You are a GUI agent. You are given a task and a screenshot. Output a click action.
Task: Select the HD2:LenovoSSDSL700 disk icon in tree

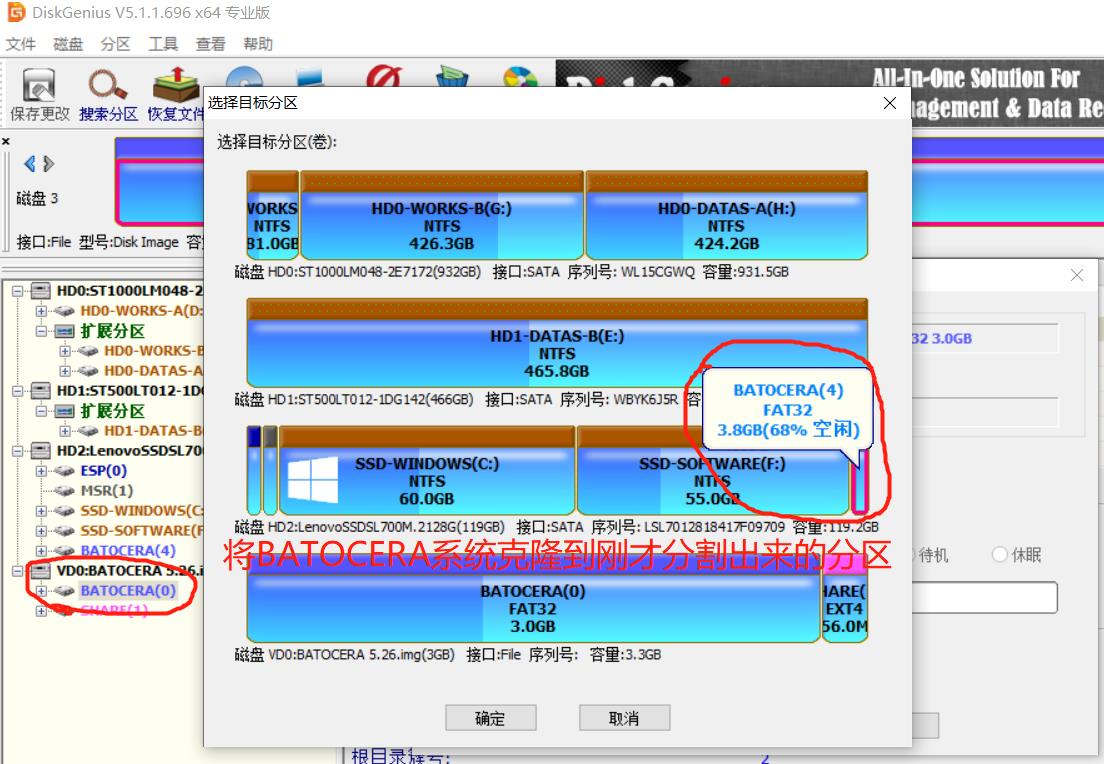coord(42,451)
